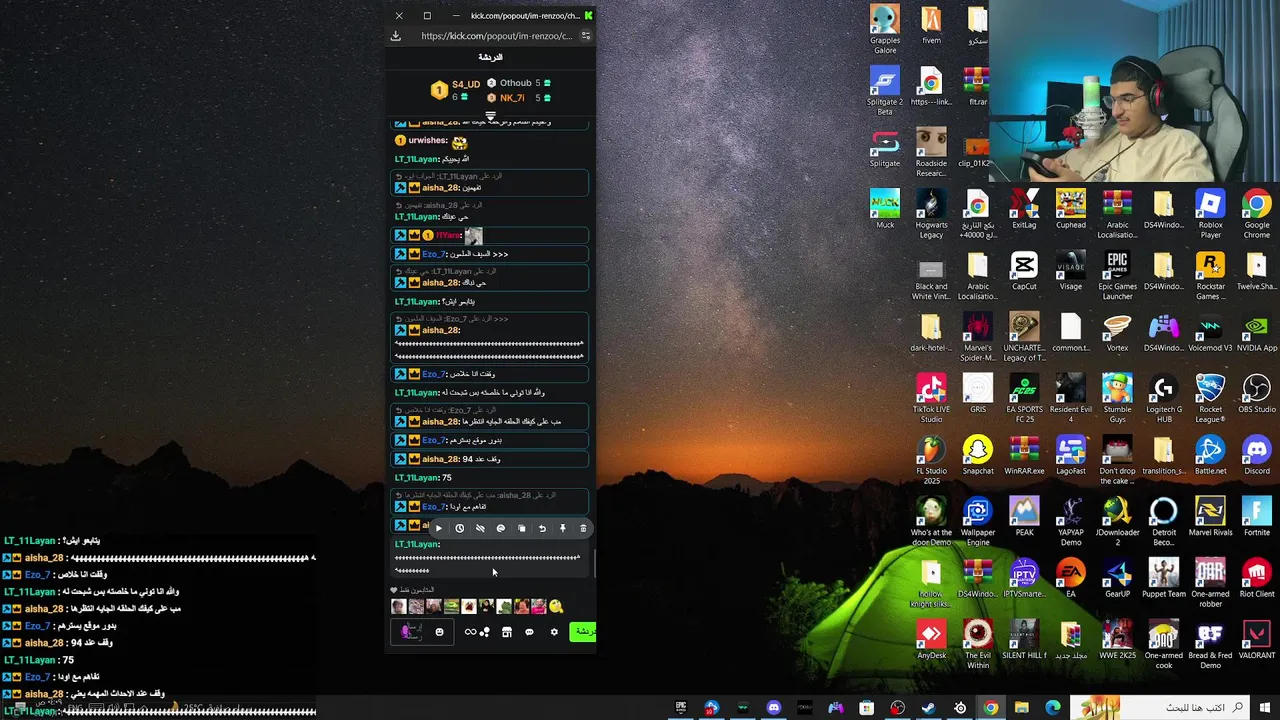Open Cuphead desktop shortcut

(x=1071, y=209)
